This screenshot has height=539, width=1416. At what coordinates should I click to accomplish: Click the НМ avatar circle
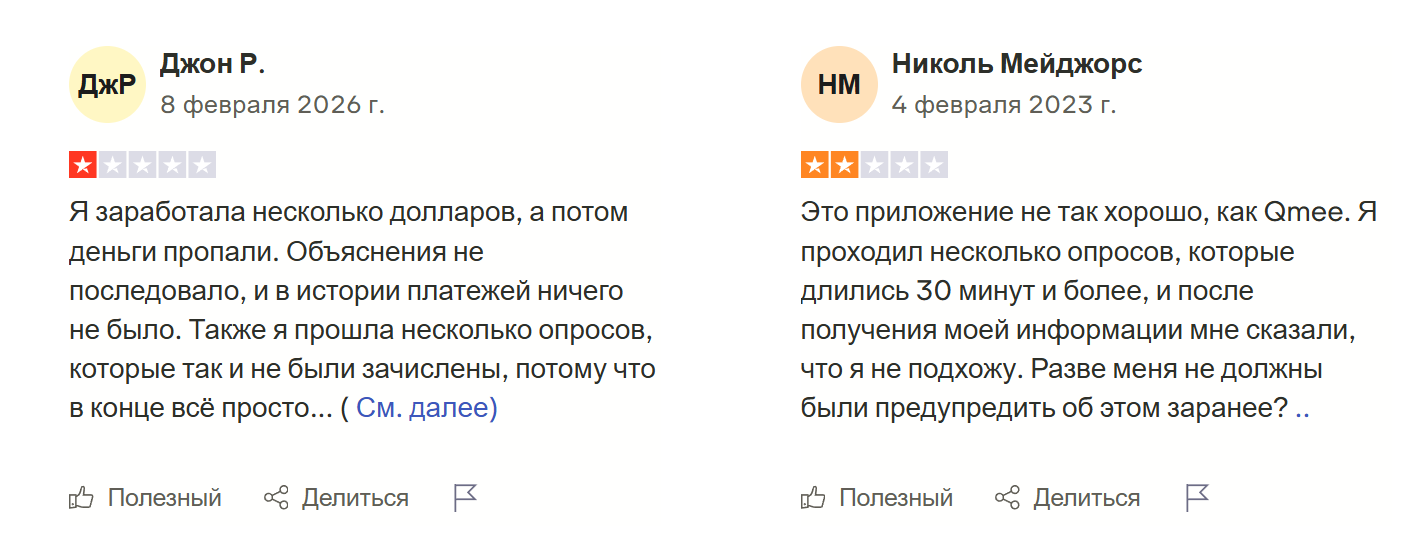839,85
